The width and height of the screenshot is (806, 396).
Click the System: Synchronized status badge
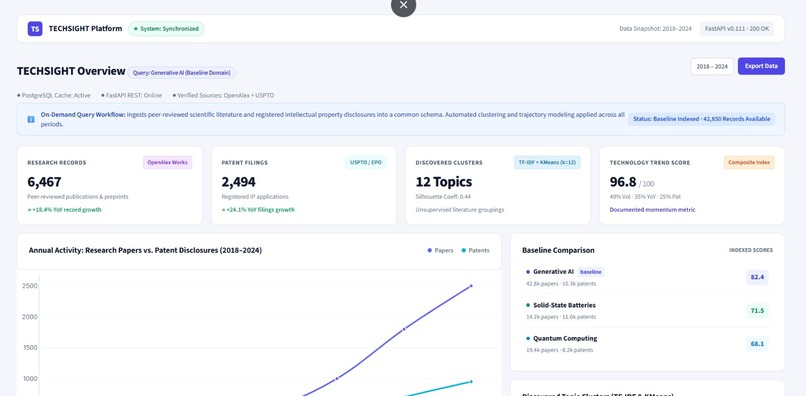tap(166, 29)
